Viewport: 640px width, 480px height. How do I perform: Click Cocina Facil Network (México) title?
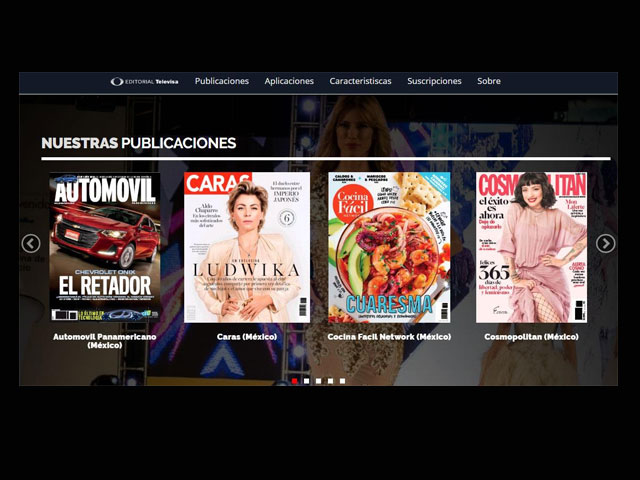(389, 337)
